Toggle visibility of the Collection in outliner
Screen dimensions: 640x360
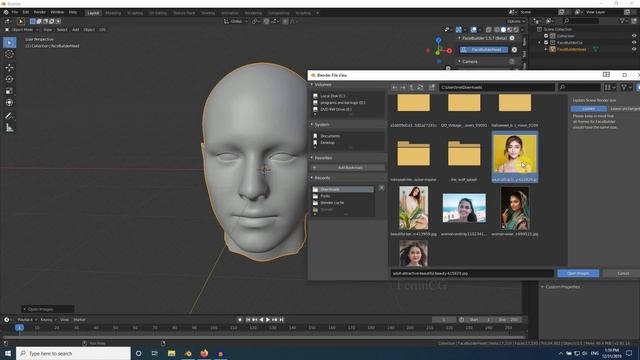pyautogui.click(x=634, y=36)
